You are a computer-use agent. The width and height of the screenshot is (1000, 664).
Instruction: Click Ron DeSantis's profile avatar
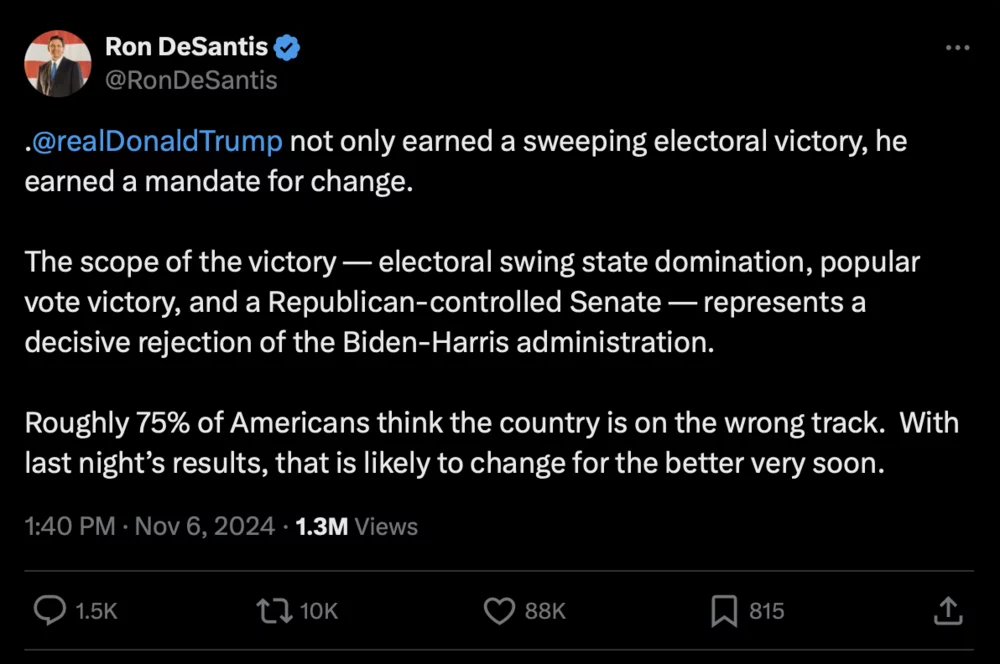[x=58, y=64]
